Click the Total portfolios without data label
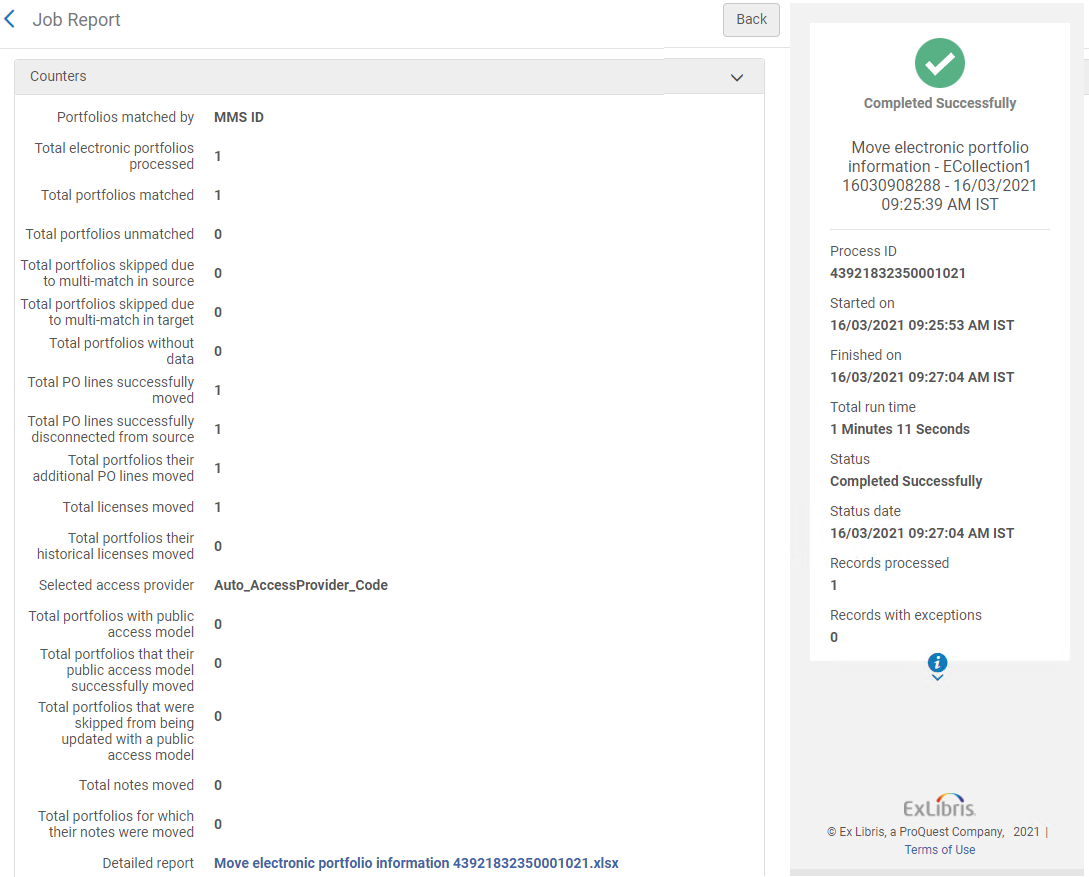Screen dimensions: 1089x877 coord(121,351)
